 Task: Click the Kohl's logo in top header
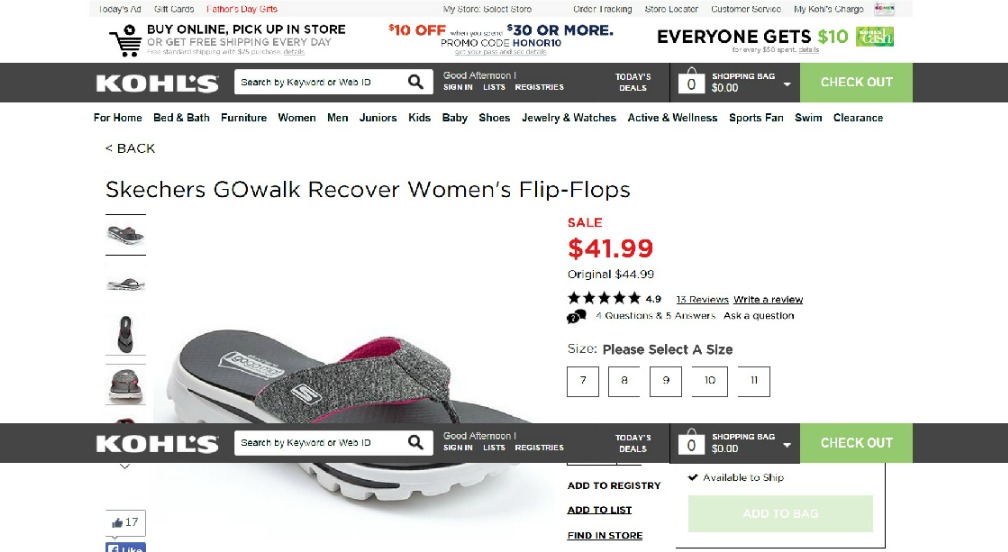[158, 83]
